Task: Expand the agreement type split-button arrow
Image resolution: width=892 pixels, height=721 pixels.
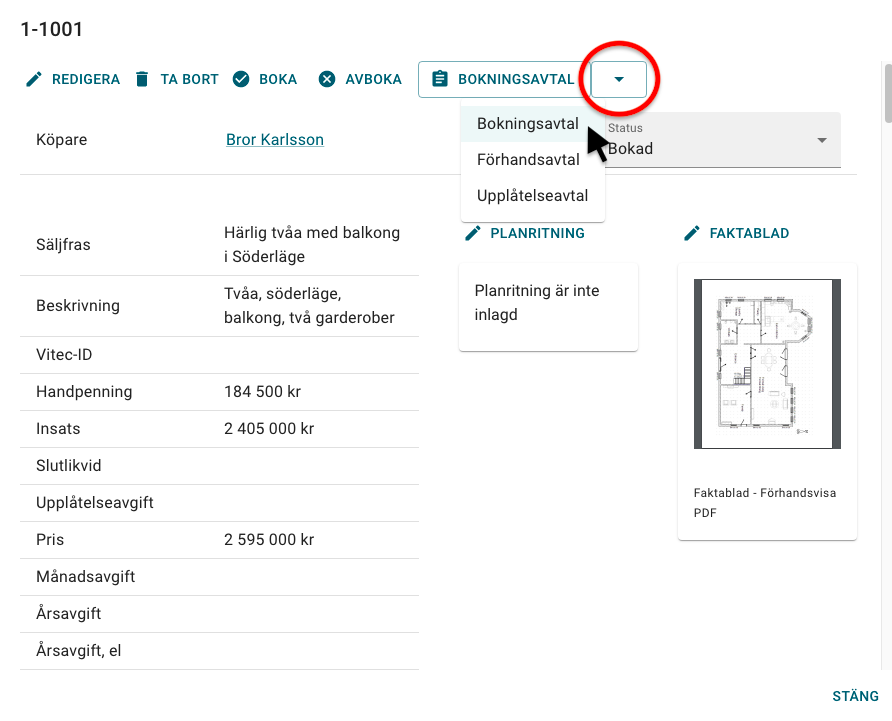Action: pyautogui.click(x=618, y=79)
